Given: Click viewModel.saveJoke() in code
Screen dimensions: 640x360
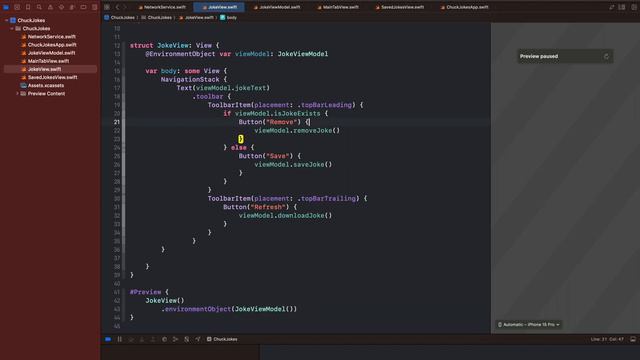Looking at the screenshot, I should [x=293, y=164].
